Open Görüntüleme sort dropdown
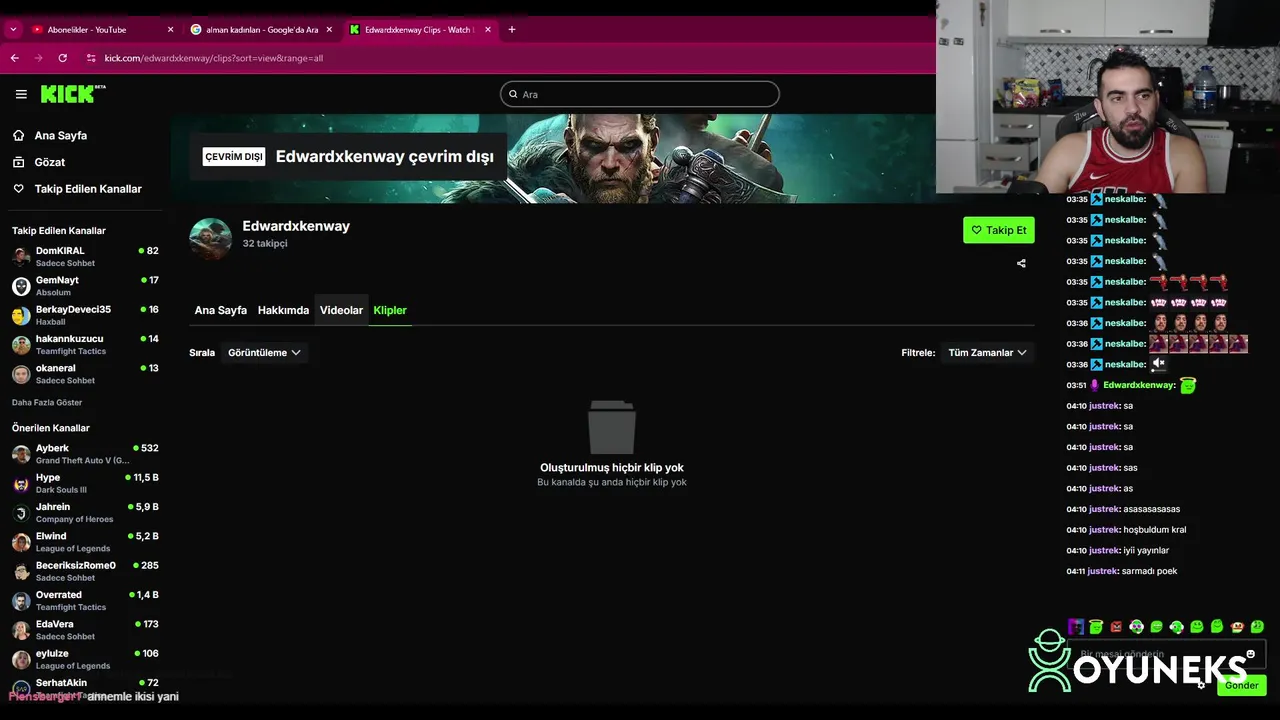 [x=264, y=352]
